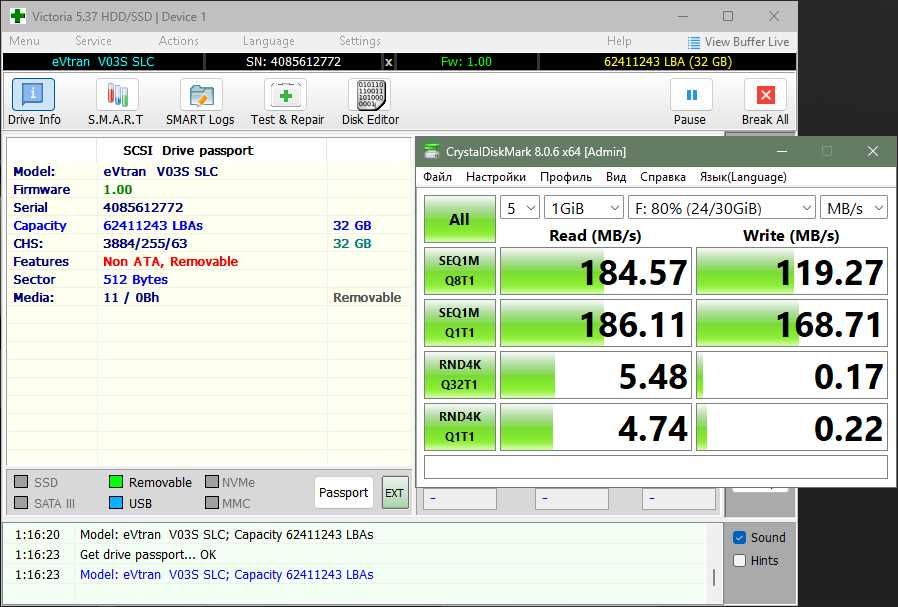Click the x button beside serial number
Viewport: 898px width, 607px height.
pos(388,62)
